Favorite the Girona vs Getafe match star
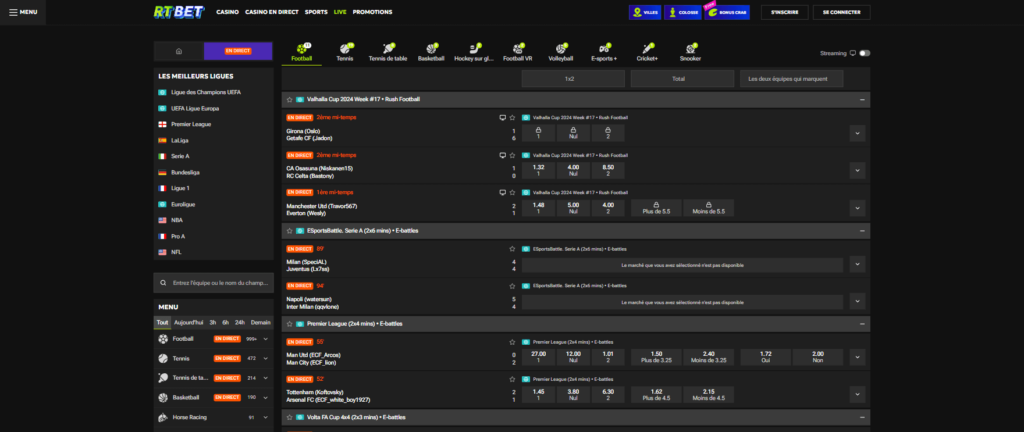Viewport: 1024px width, 432px height. 512,117
